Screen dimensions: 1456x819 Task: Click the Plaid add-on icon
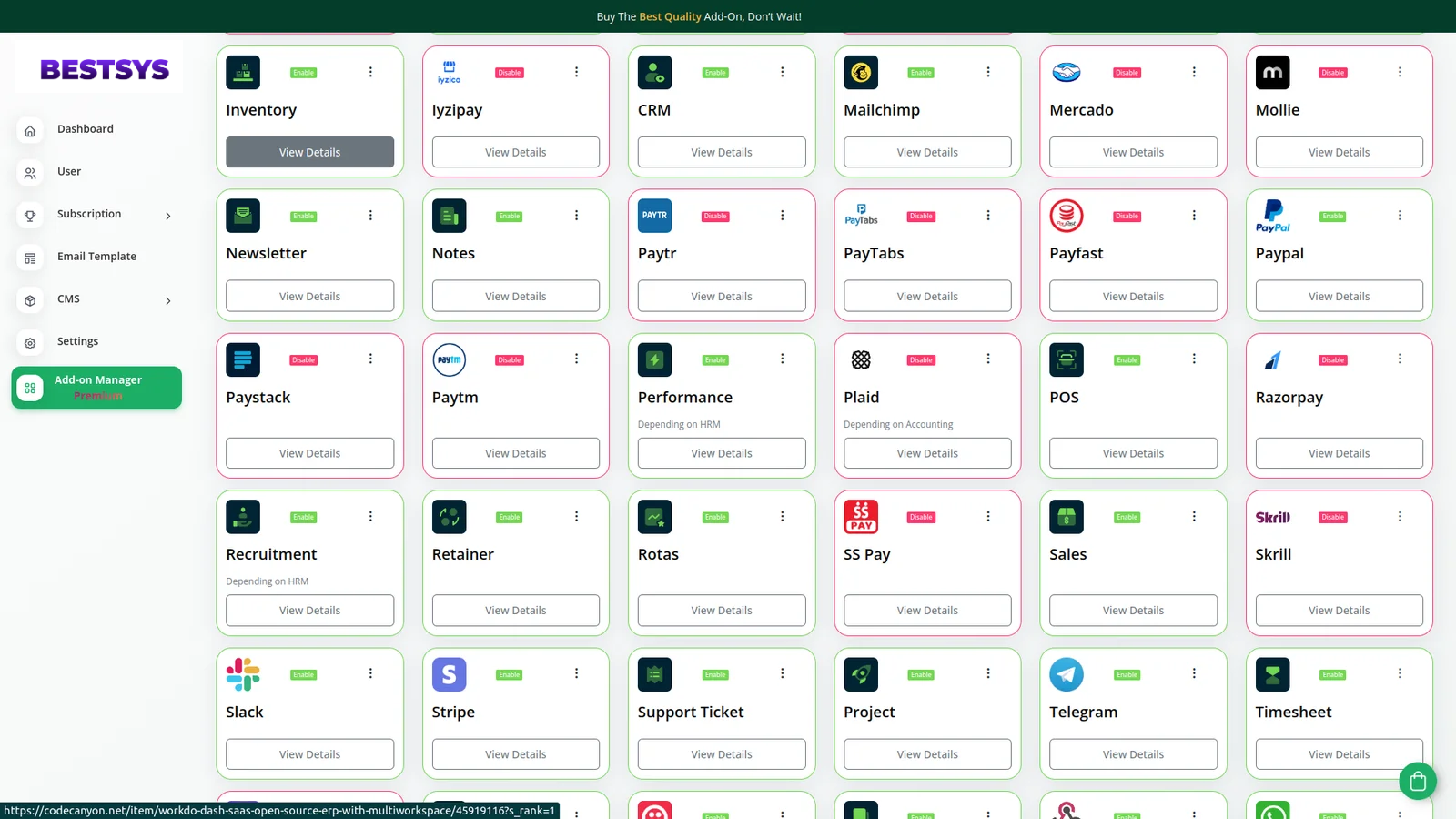[860, 359]
